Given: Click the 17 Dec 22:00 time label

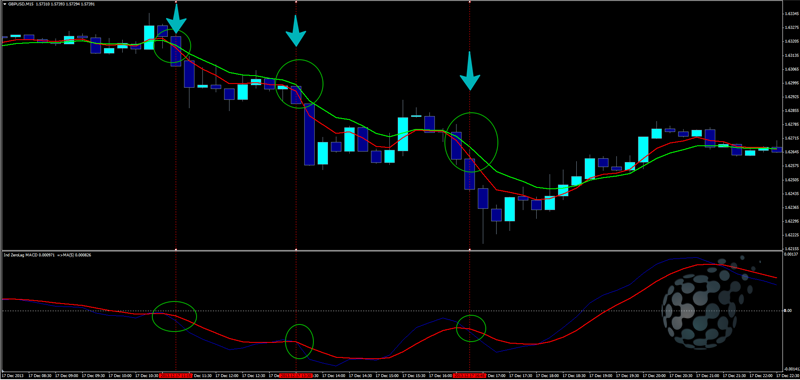Looking at the screenshot, I should 761,375.
